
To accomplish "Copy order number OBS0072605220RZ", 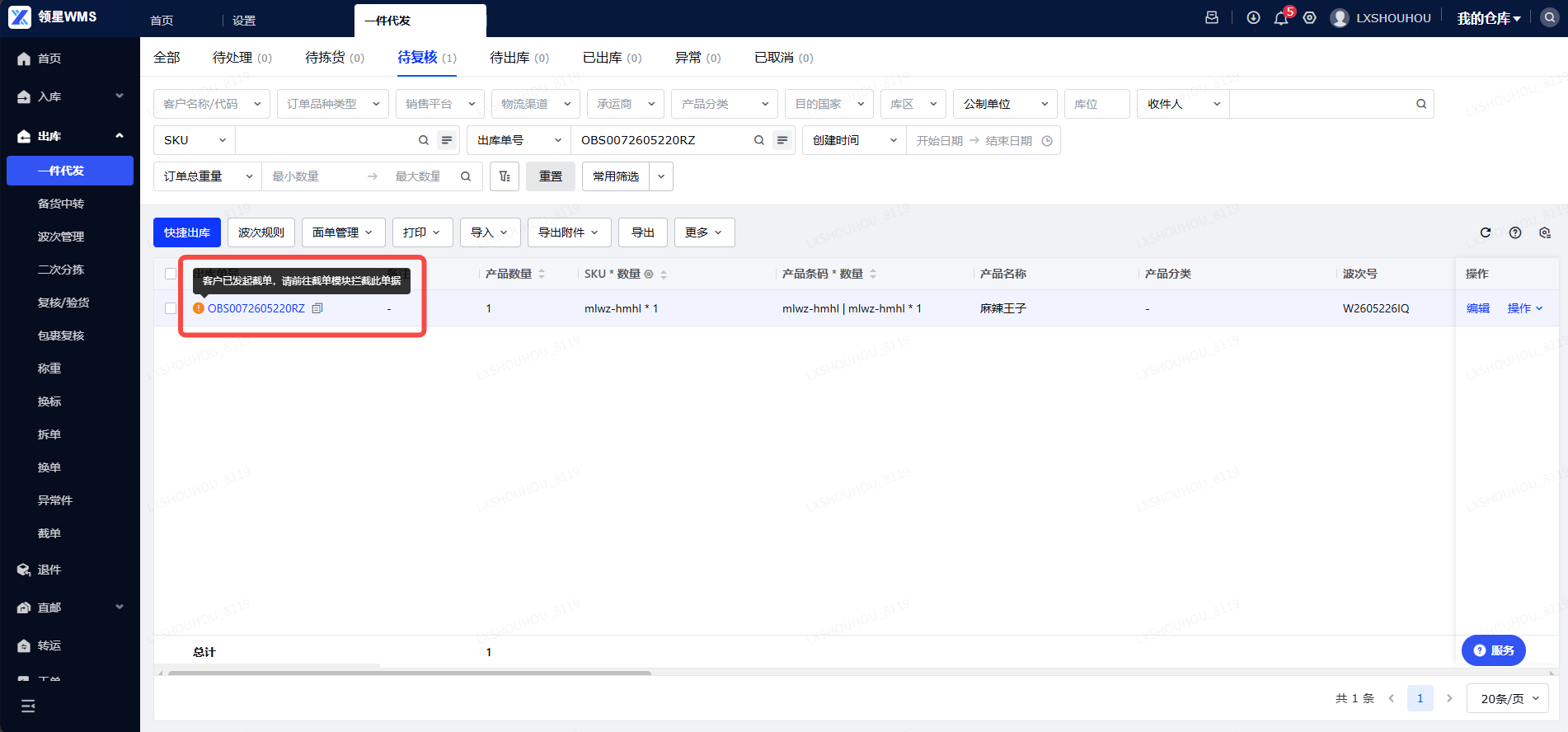I will (x=317, y=308).
